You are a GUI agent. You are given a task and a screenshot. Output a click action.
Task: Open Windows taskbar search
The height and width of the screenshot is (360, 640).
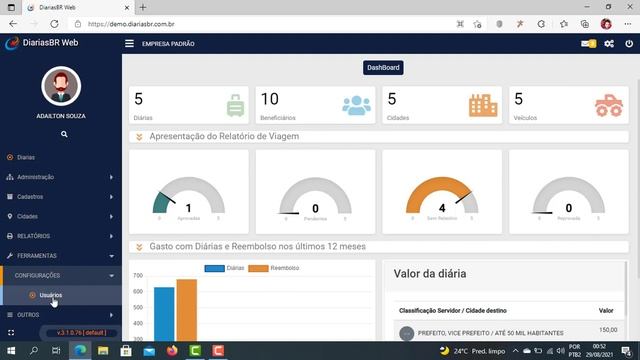coord(34,351)
